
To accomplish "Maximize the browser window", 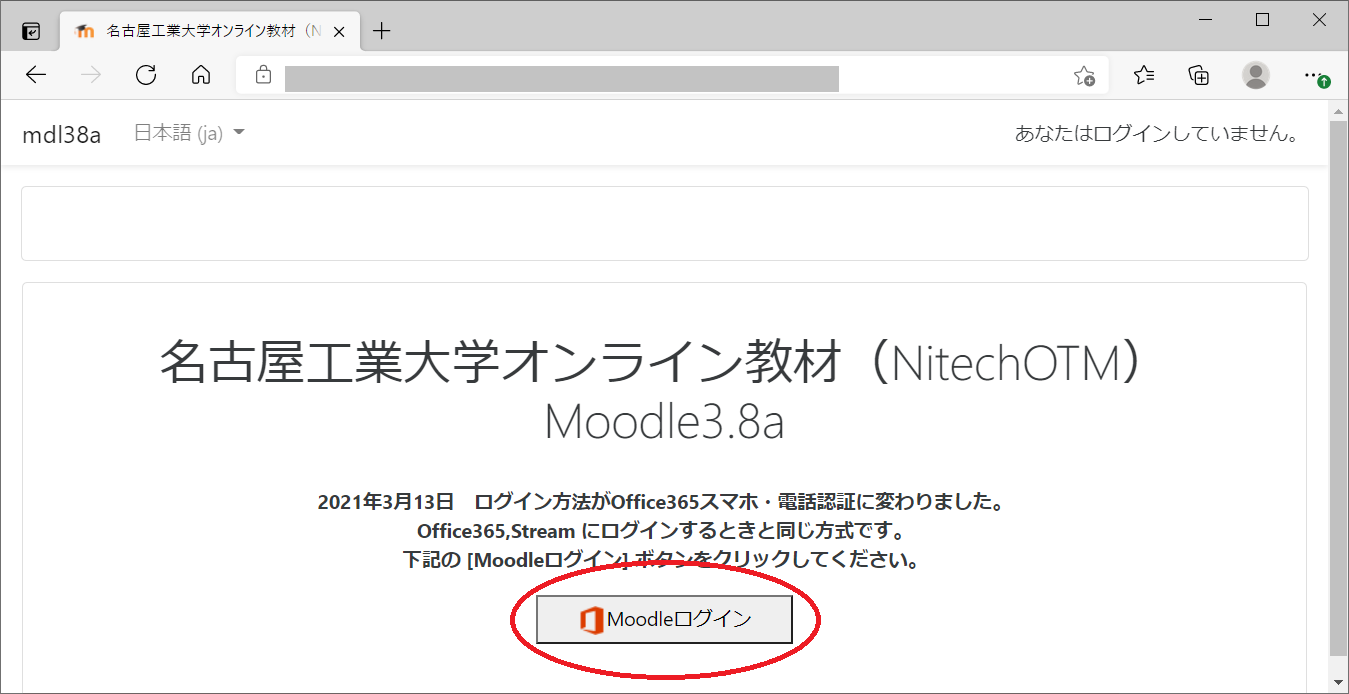I will click(x=1263, y=20).
